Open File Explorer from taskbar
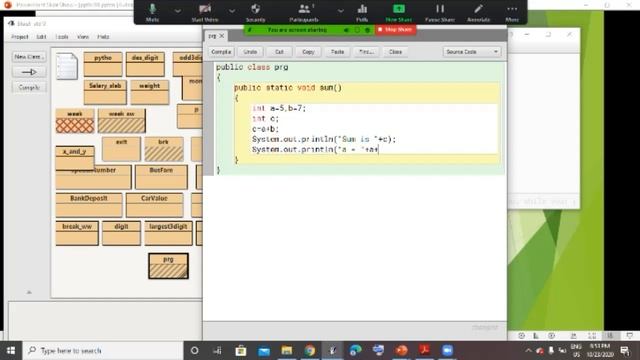Viewport: 640px width, 360px height. point(287,351)
